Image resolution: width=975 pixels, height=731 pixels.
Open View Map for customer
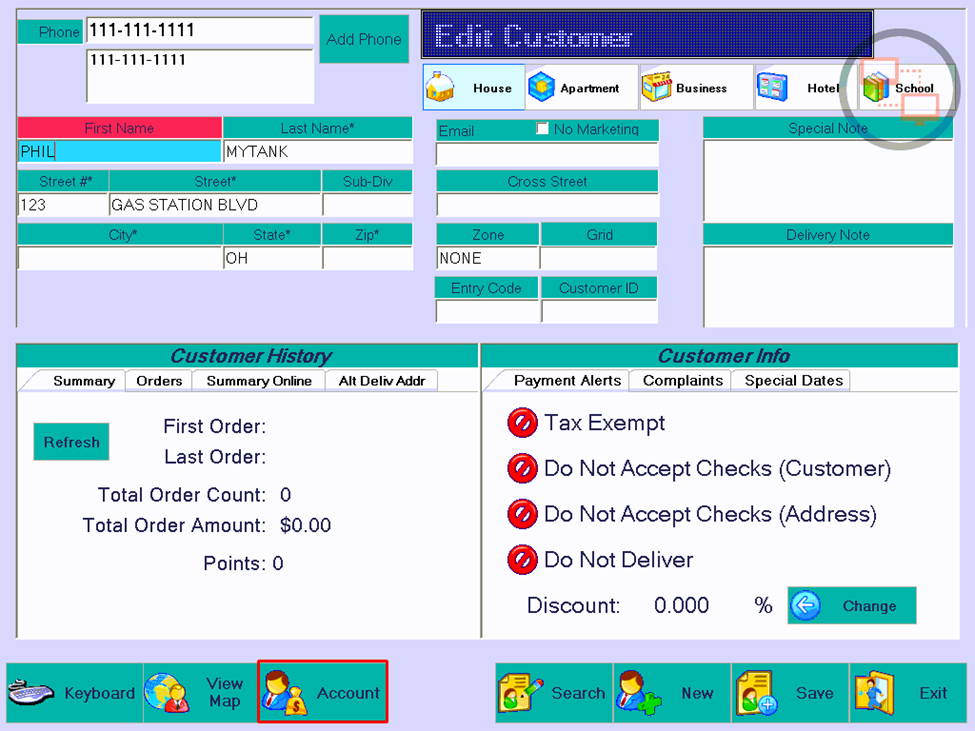200,692
